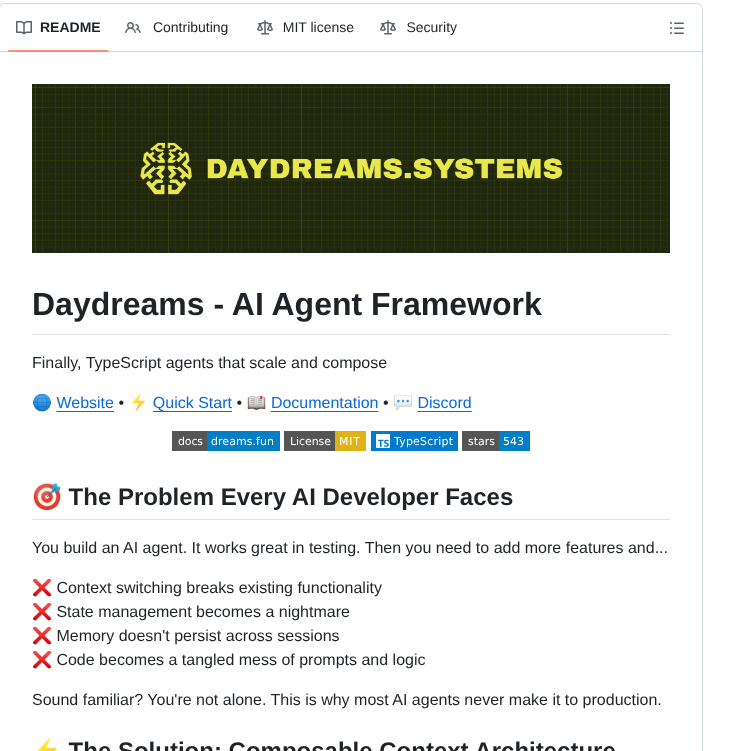Switch to the README tab
Viewport: 729px width, 751px height.
[58, 28]
